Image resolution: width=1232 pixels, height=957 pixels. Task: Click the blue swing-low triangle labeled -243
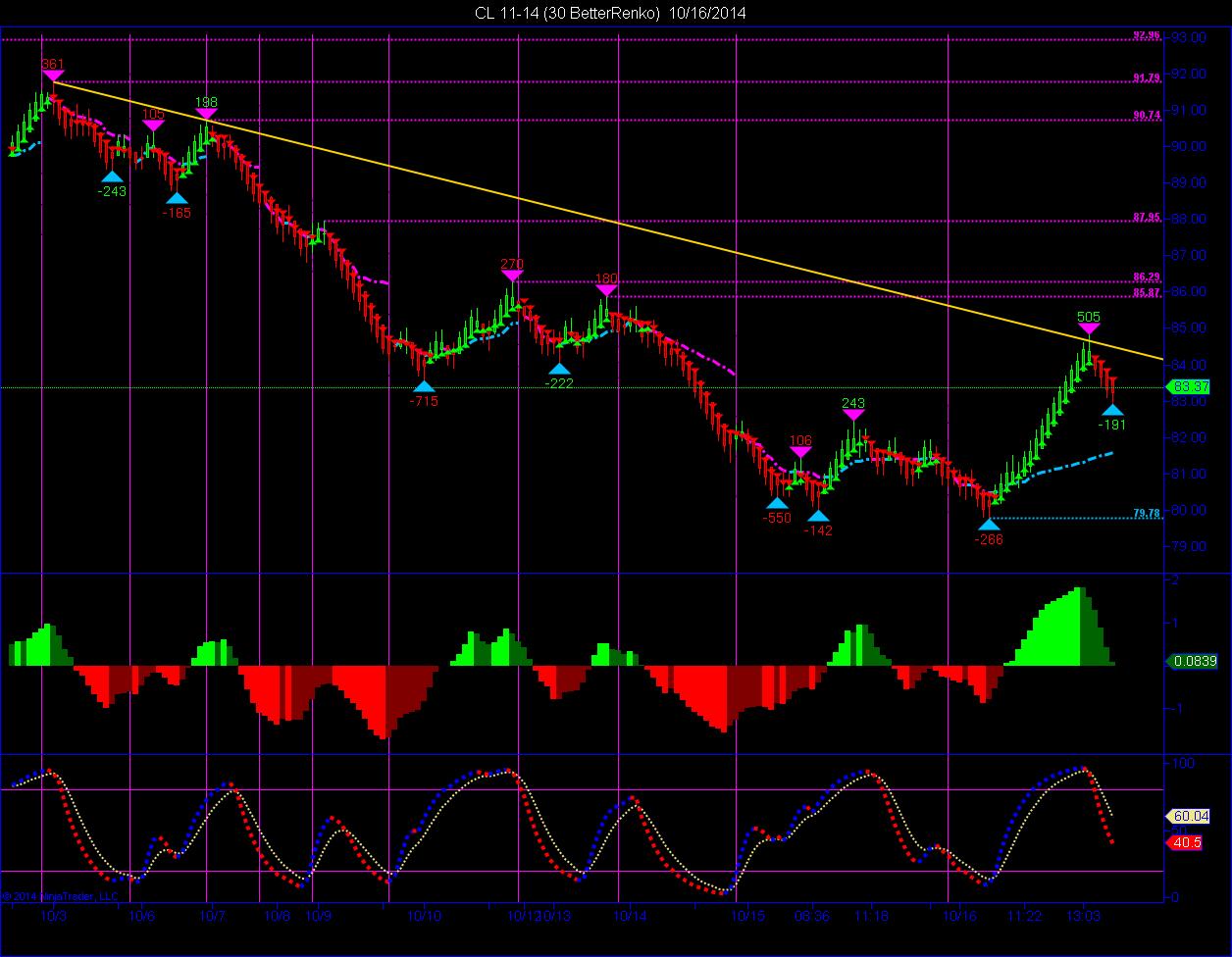(x=113, y=176)
